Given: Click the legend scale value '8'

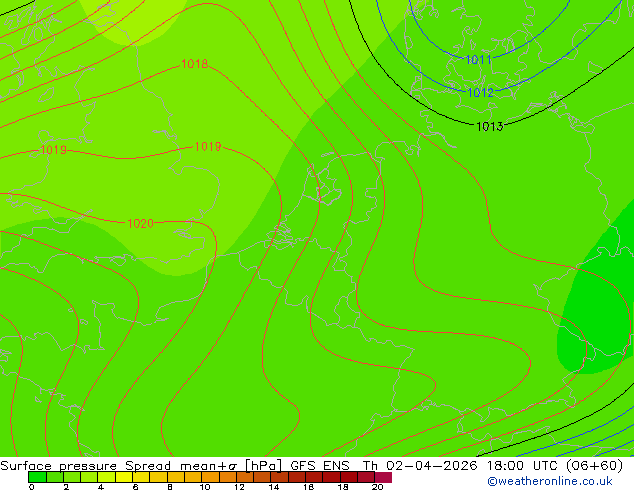Looking at the screenshot, I should (170, 487).
